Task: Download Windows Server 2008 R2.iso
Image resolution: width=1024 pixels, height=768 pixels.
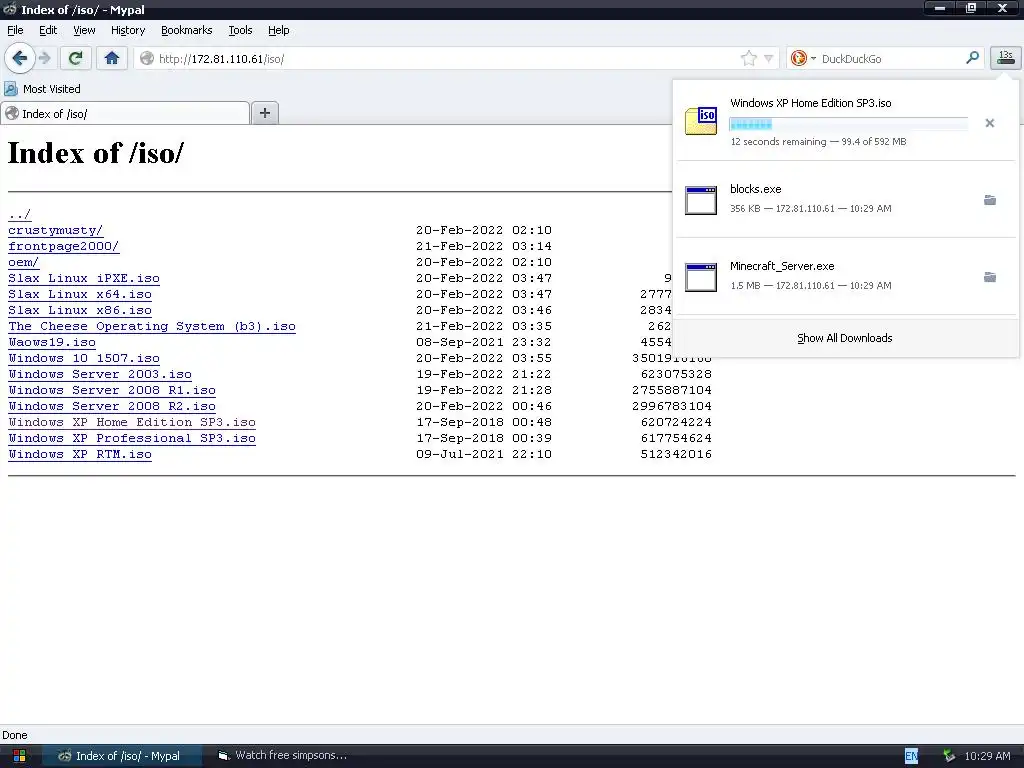Action: coord(112,406)
